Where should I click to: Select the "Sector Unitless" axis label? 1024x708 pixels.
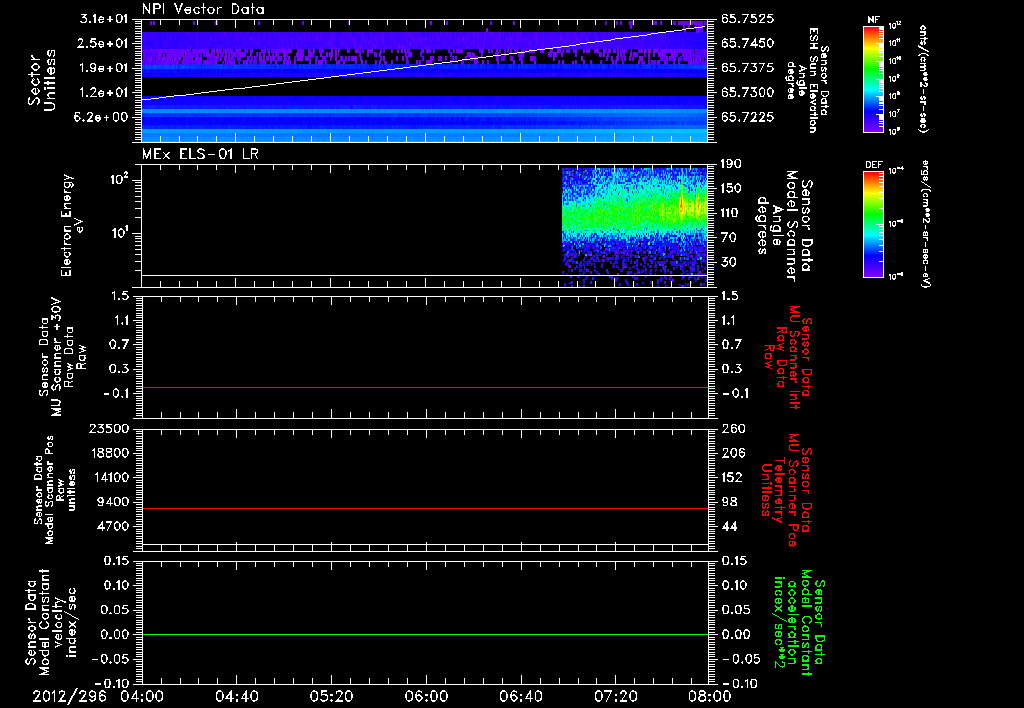(41, 80)
